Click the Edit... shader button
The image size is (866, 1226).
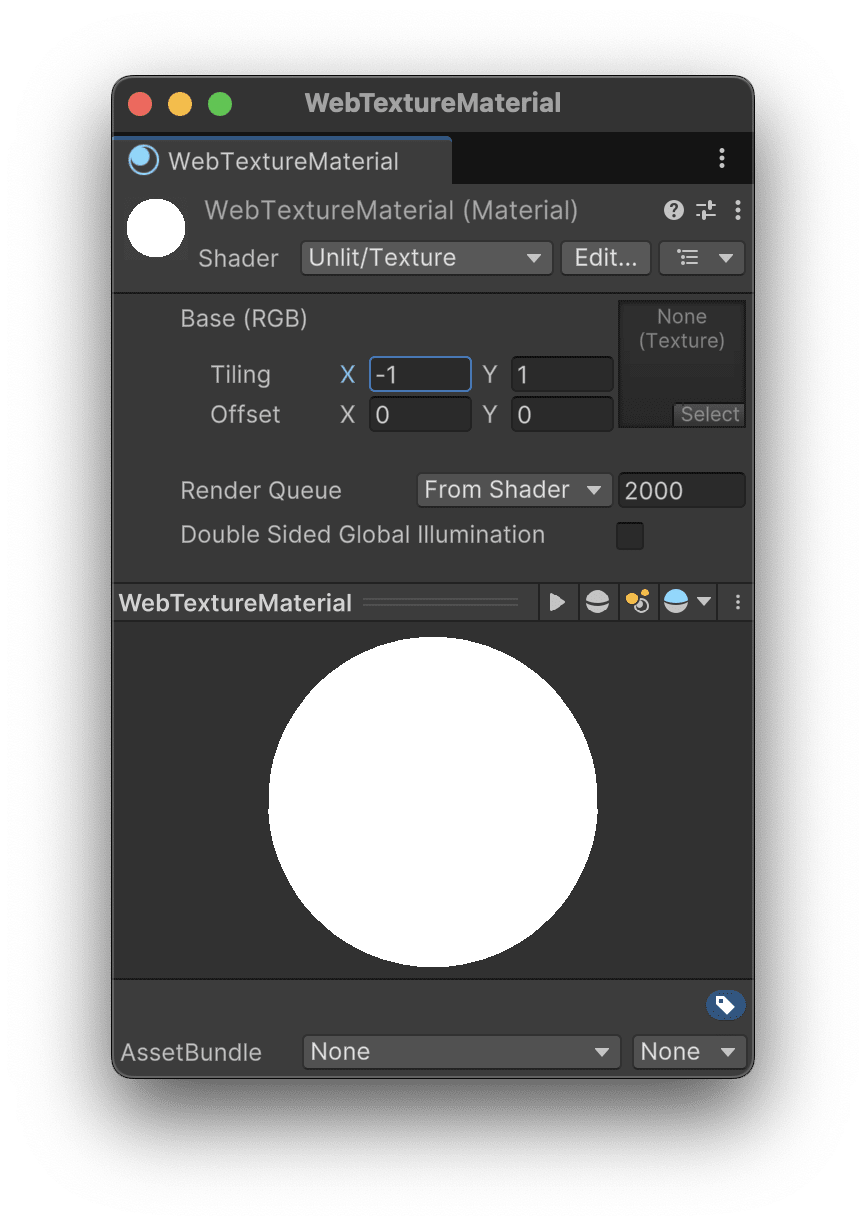[606, 258]
